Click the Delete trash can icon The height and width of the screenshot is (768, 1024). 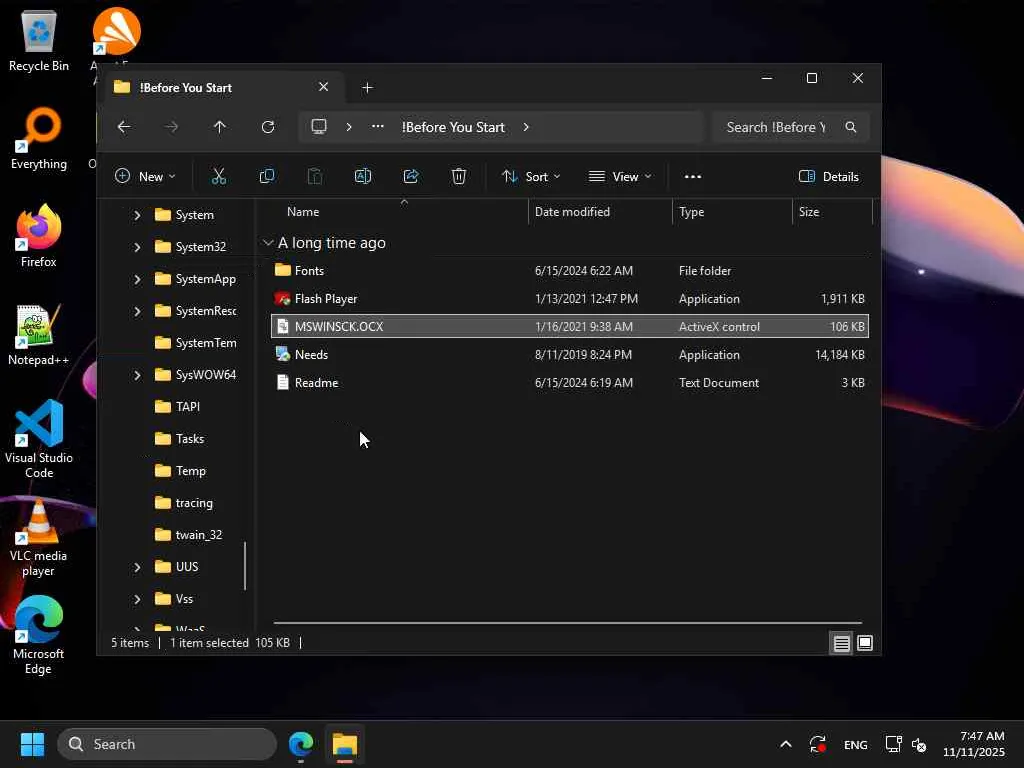459,176
